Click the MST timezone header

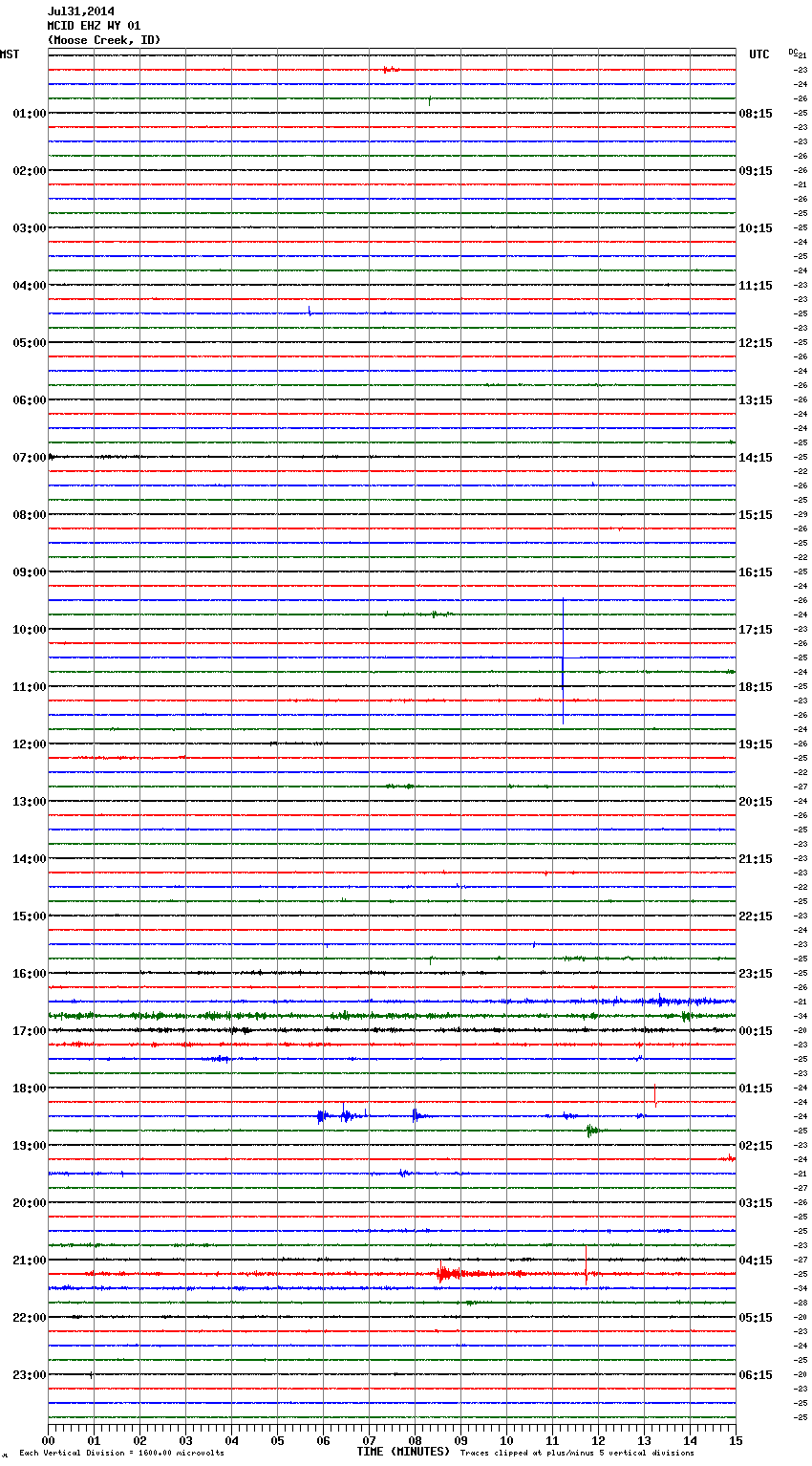pyautogui.click(x=10, y=54)
